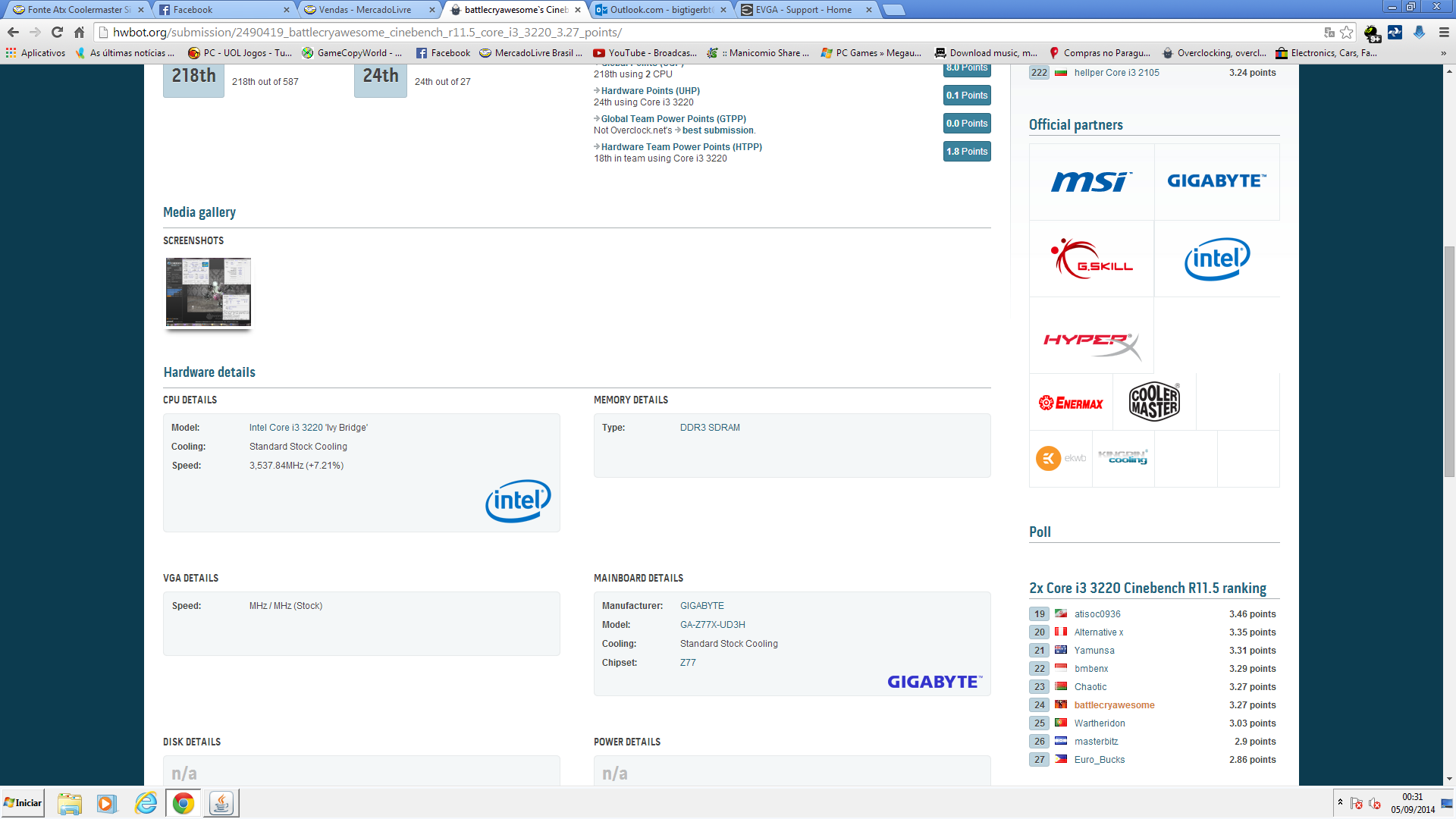Click the scrollbar down arrow
Screen dimensions: 1456x819
[1449, 779]
